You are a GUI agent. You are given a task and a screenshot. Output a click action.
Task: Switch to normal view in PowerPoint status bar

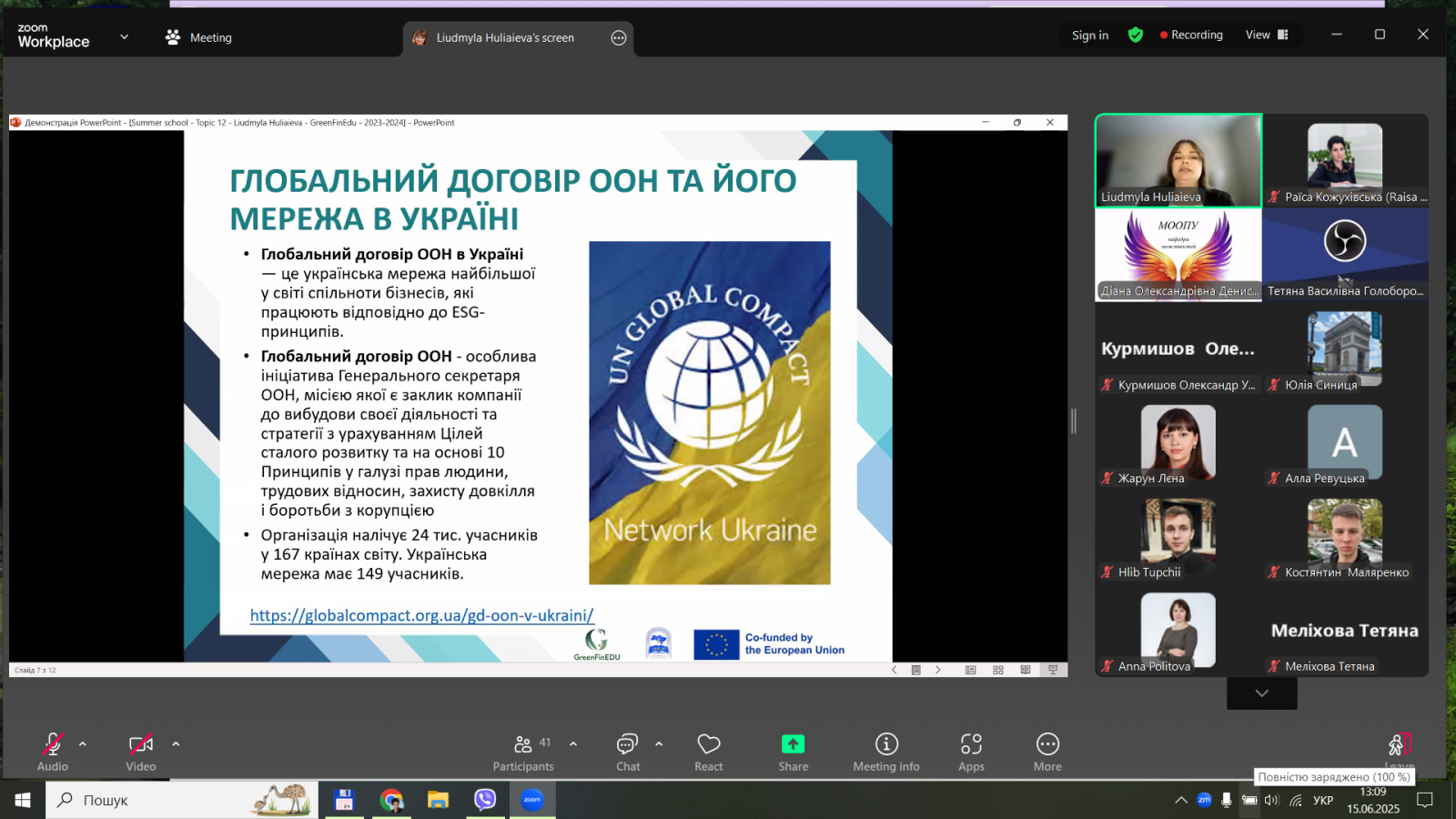click(971, 670)
